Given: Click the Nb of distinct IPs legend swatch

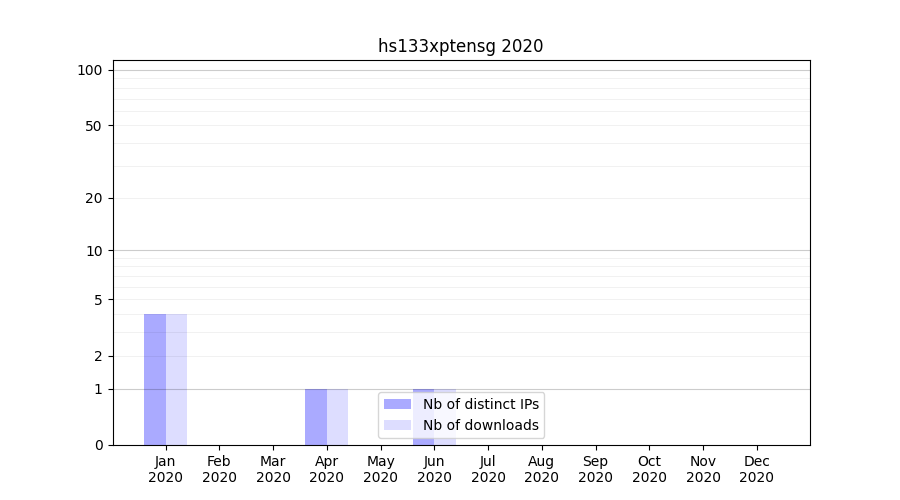Looking at the screenshot, I should click(397, 404).
